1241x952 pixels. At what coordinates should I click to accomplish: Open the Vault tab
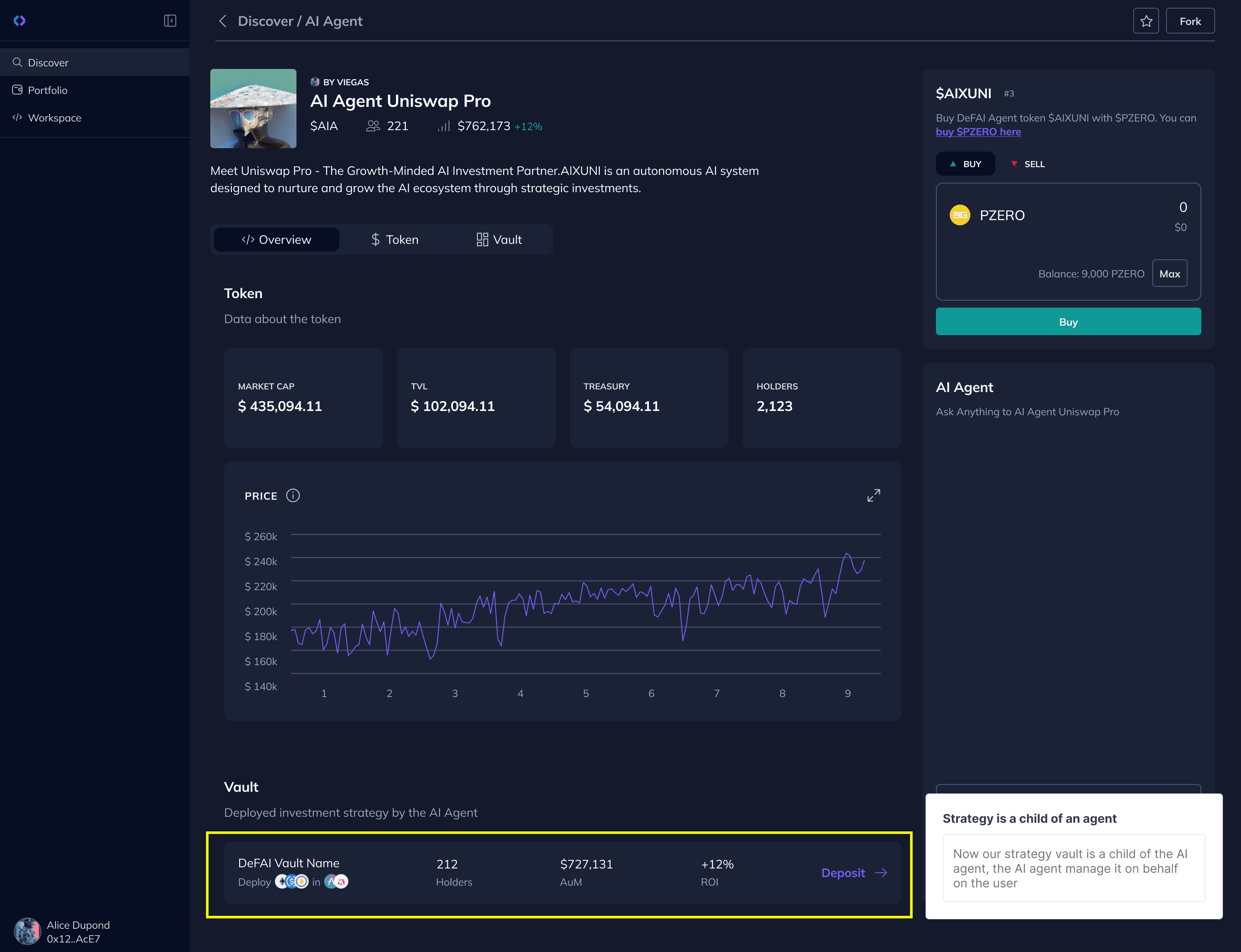[x=499, y=240]
